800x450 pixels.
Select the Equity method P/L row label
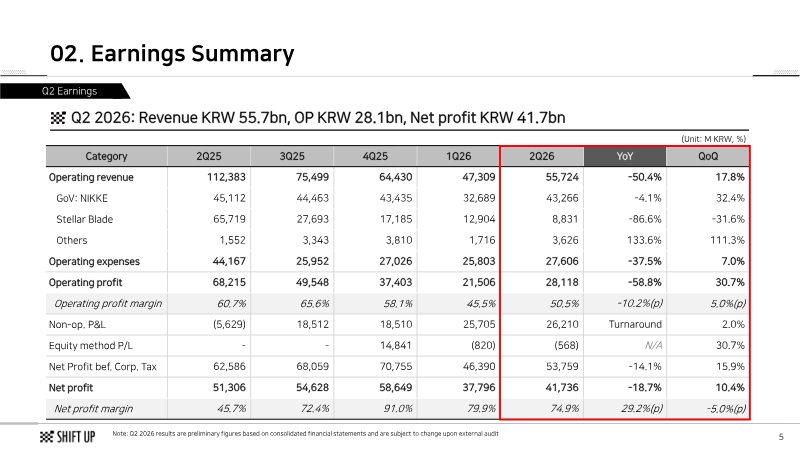pos(90,345)
